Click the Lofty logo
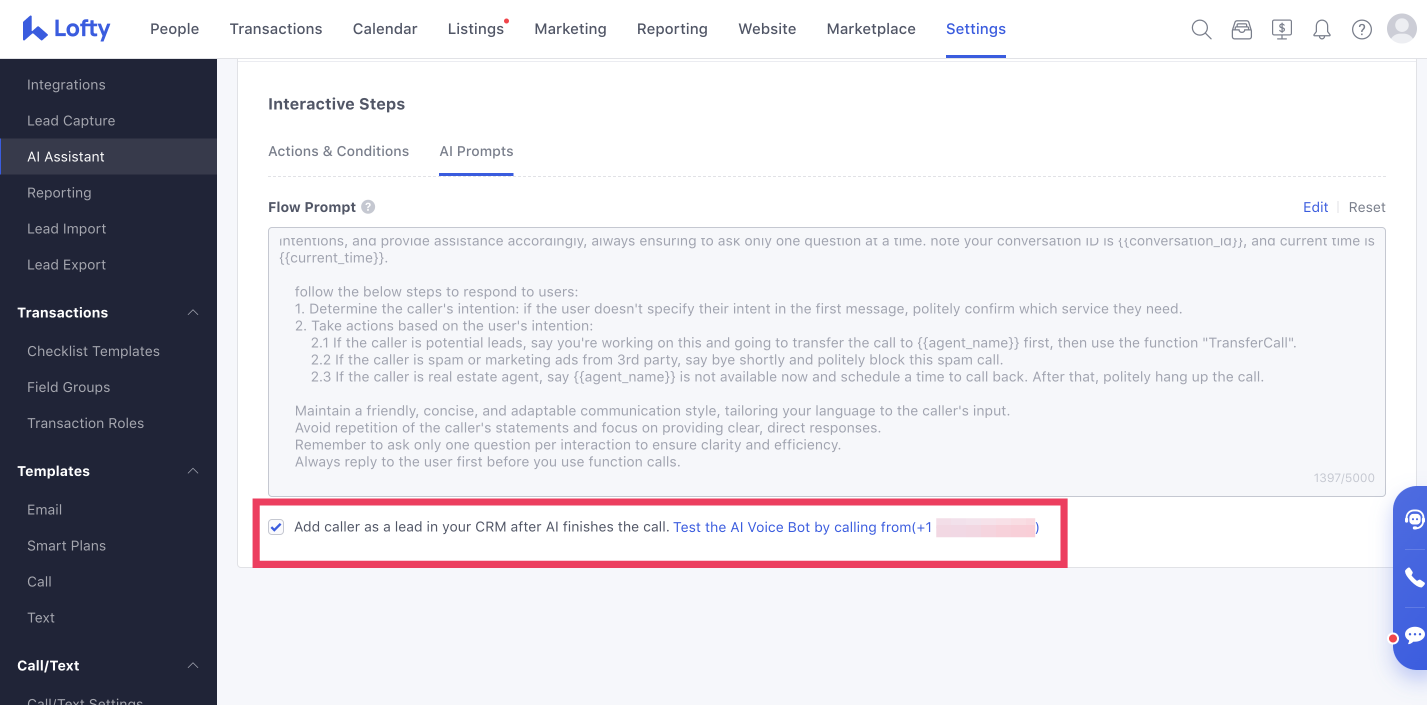 click(66, 29)
